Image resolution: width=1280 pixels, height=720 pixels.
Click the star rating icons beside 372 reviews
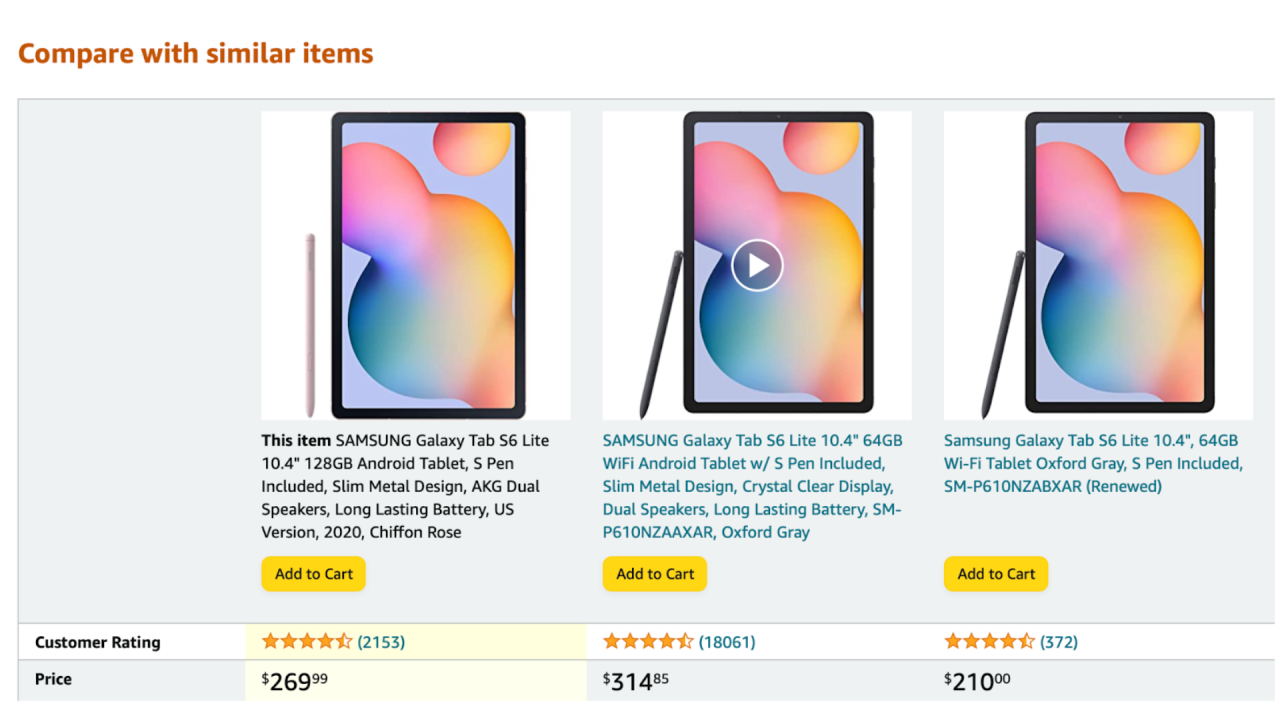[x=989, y=642]
